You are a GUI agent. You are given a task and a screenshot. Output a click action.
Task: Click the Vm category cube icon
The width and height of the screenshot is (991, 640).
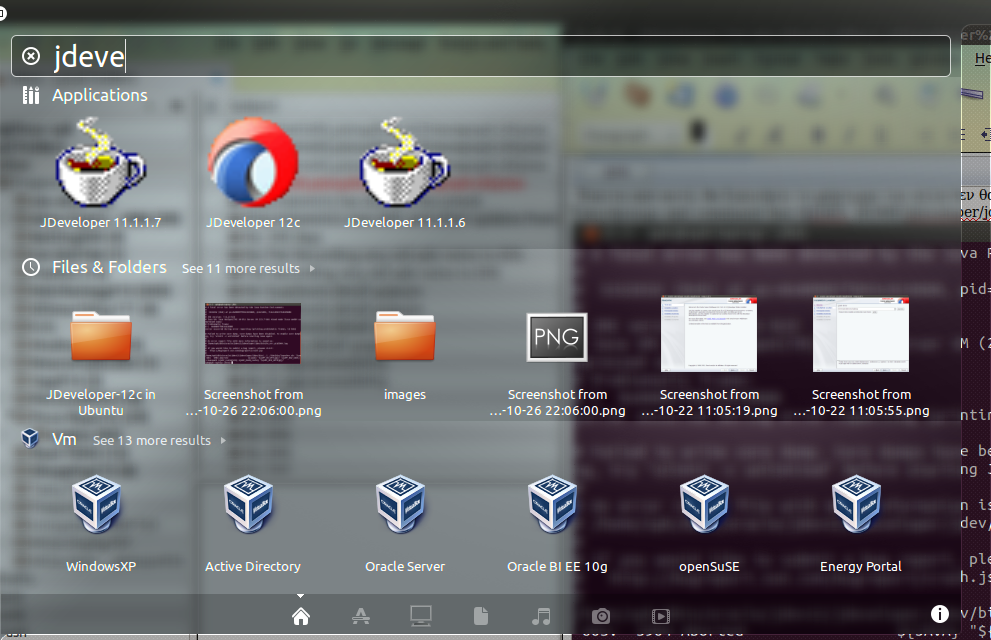click(30, 438)
